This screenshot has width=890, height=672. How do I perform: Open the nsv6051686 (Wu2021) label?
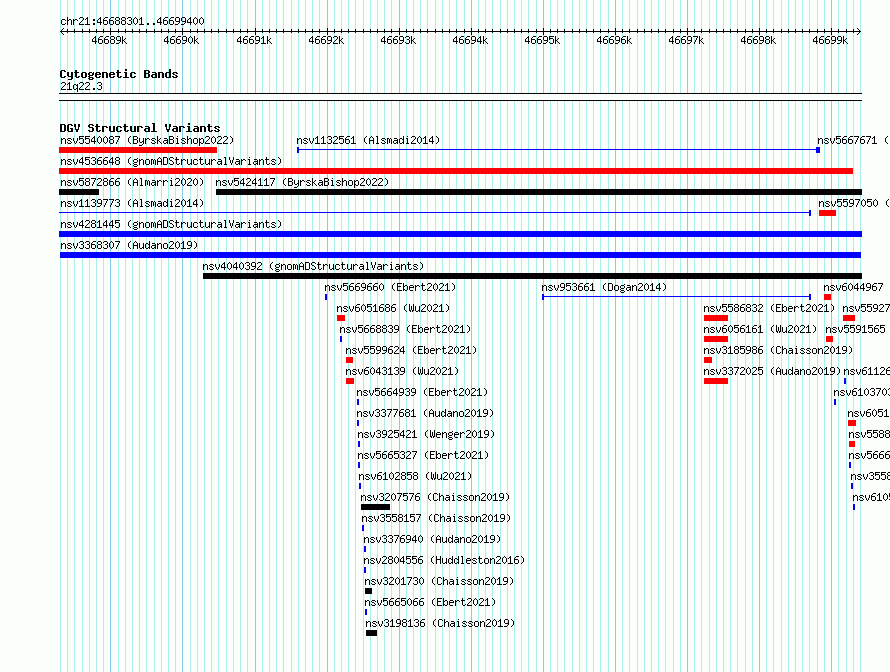coord(393,308)
